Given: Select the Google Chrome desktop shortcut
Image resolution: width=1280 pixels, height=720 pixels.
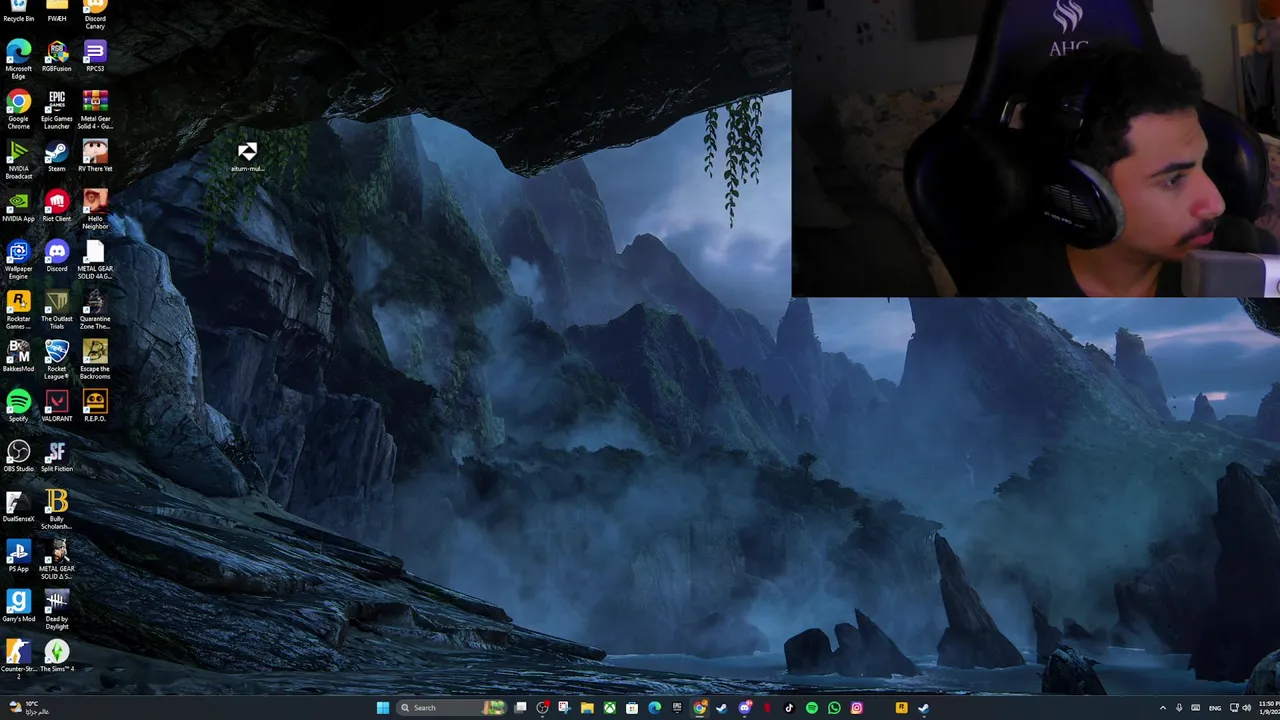Looking at the screenshot, I should [x=18, y=109].
